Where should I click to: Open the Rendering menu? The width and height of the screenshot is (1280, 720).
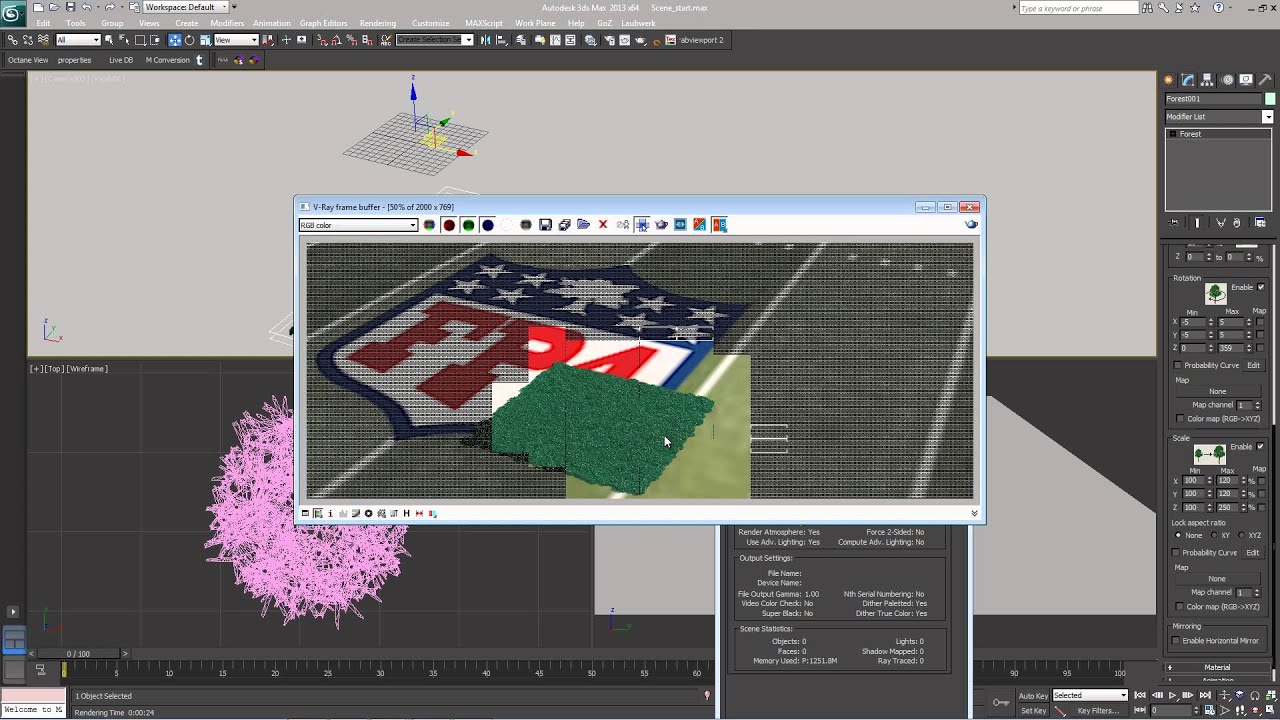[x=378, y=23]
